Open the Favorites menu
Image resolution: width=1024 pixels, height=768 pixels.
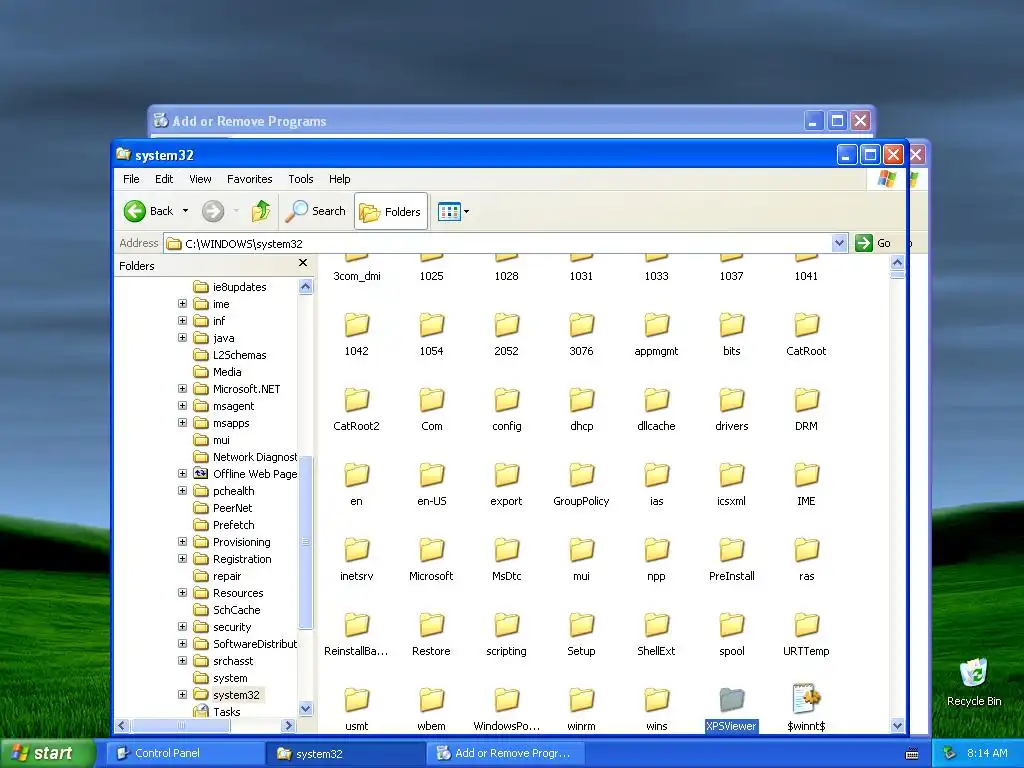(249, 179)
